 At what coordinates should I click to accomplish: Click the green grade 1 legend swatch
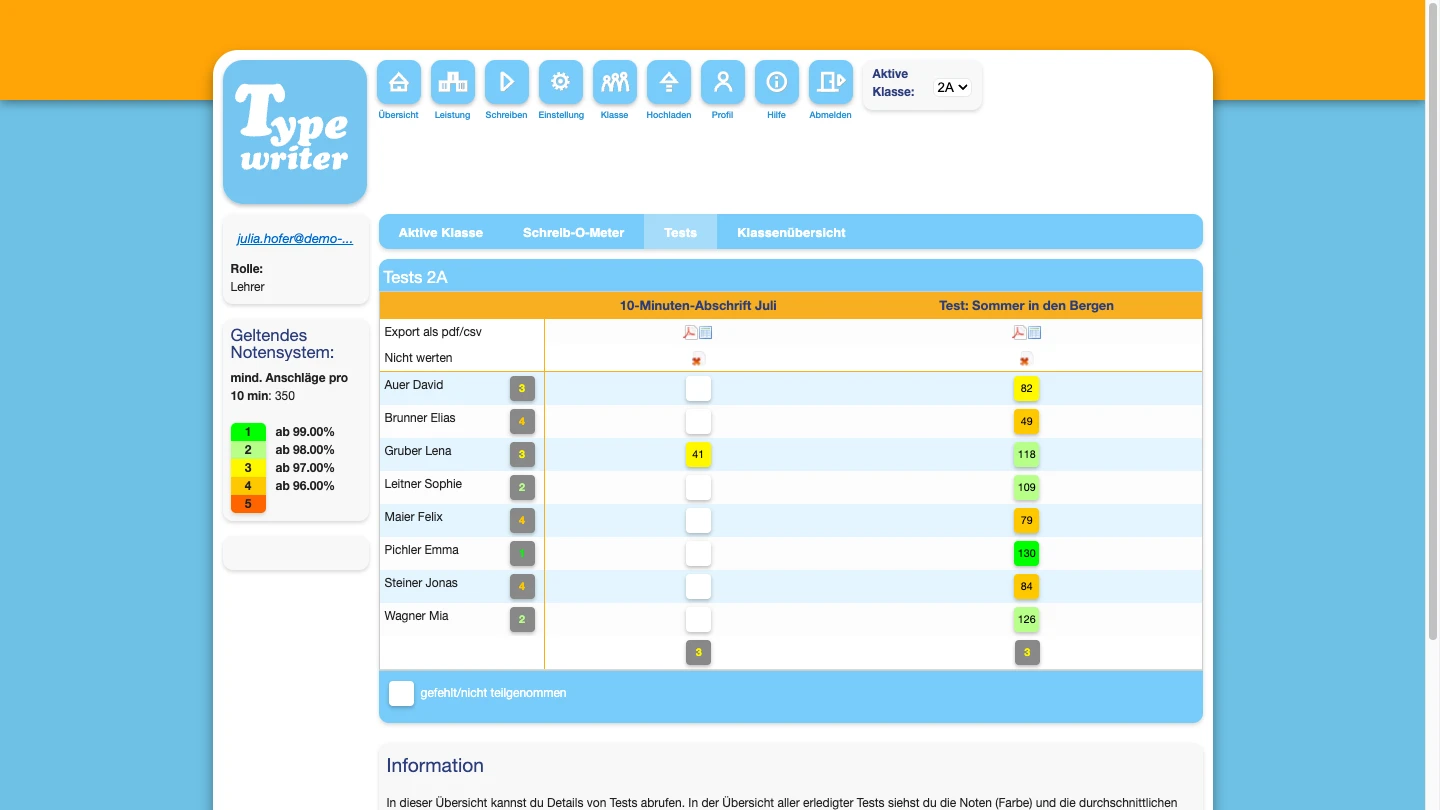(248, 432)
